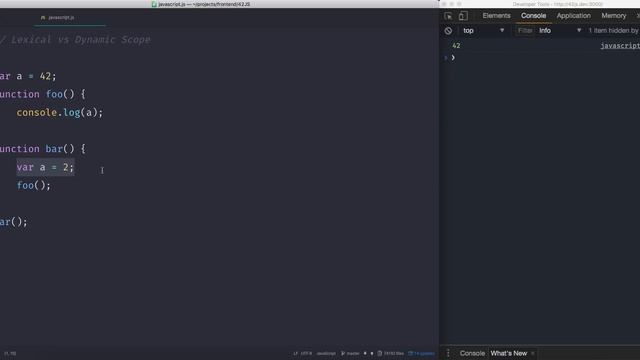Viewport: 640px width, 360px height.
Task: Click the JavaScript grammar selector in status bar
Action: tap(326, 353)
